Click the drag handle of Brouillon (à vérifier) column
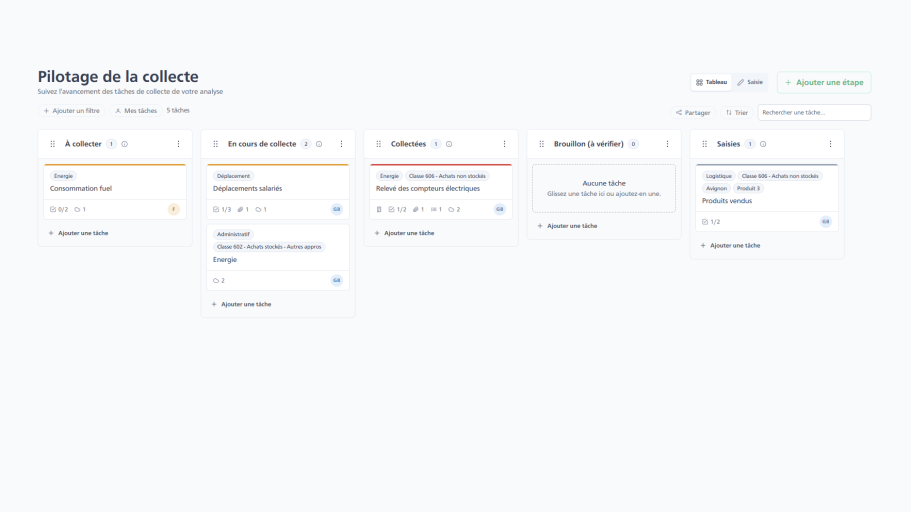The image size is (911, 512). pyautogui.click(x=541, y=144)
